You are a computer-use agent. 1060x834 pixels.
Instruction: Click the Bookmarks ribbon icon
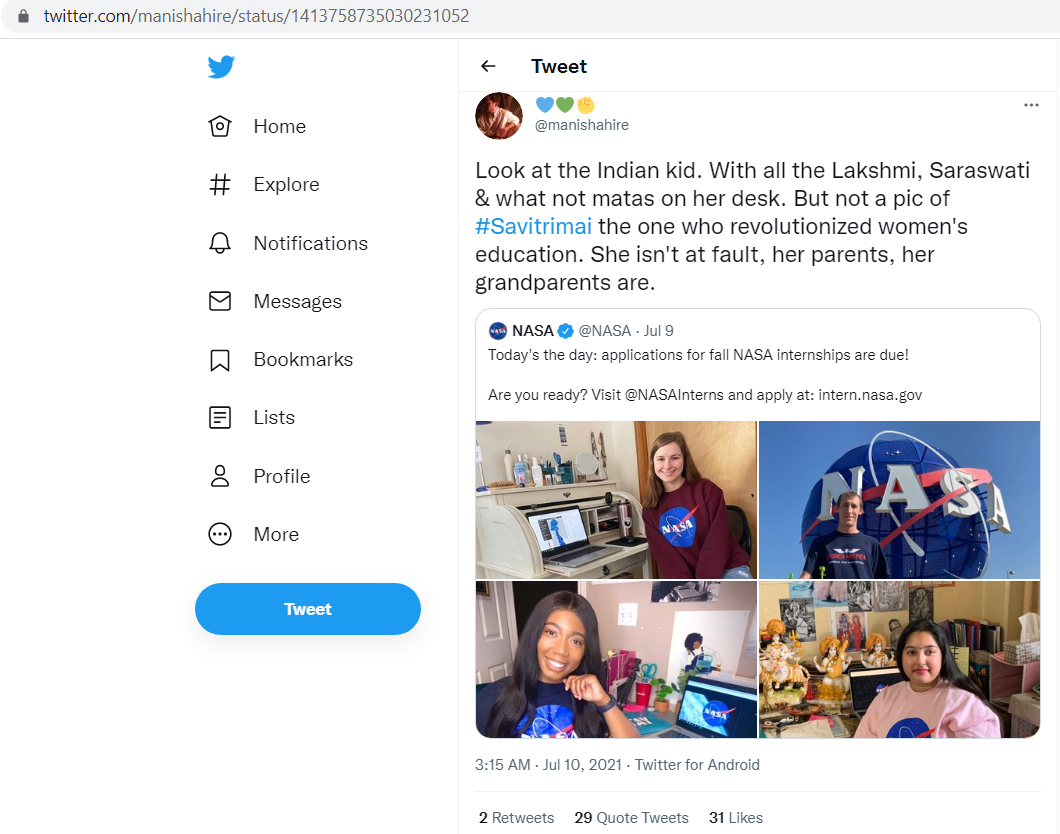pyautogui.click(x=220, y=360)
